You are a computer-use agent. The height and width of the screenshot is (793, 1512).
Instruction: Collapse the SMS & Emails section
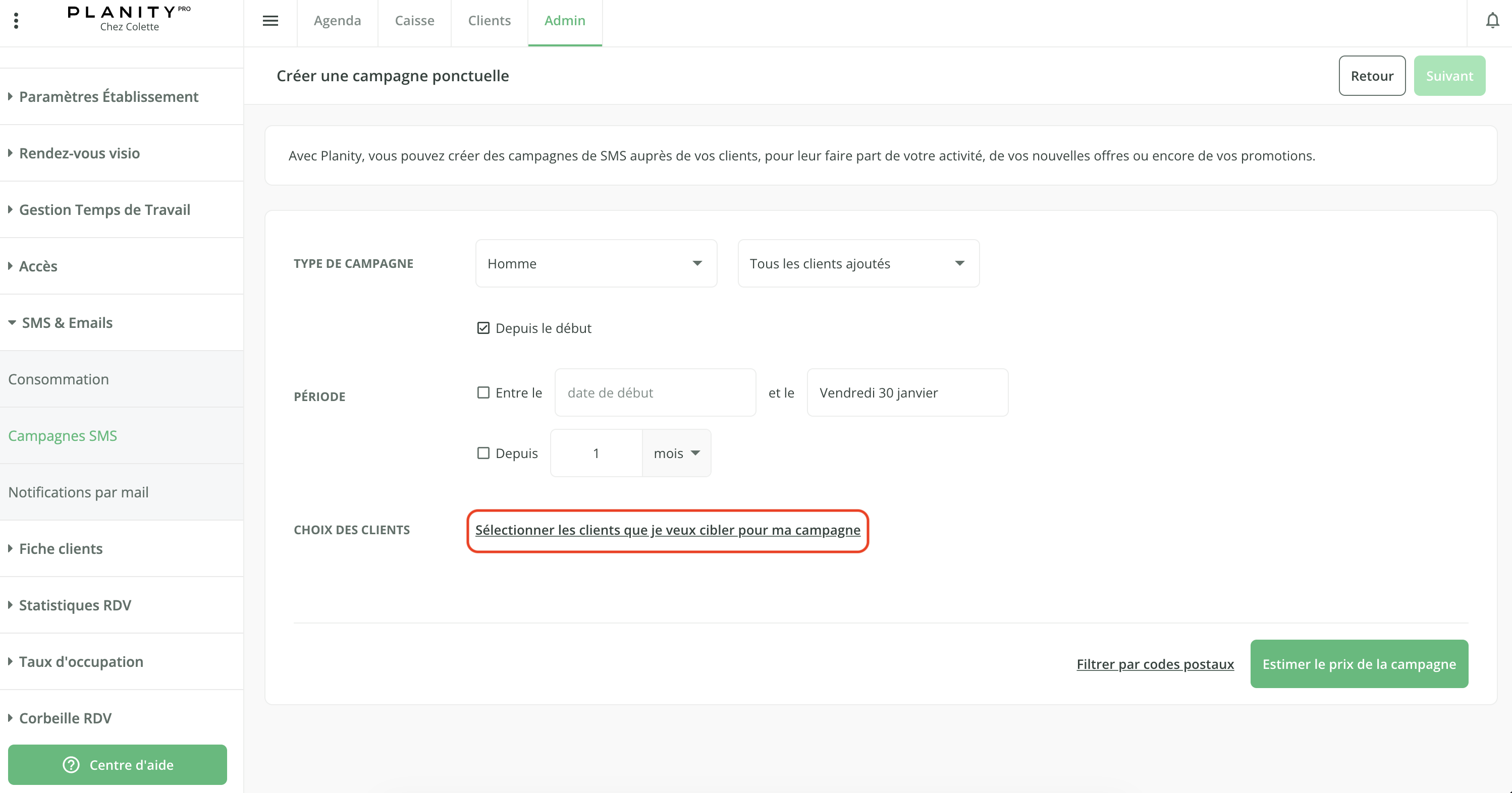pyautogui.click(x=66, y=322)
